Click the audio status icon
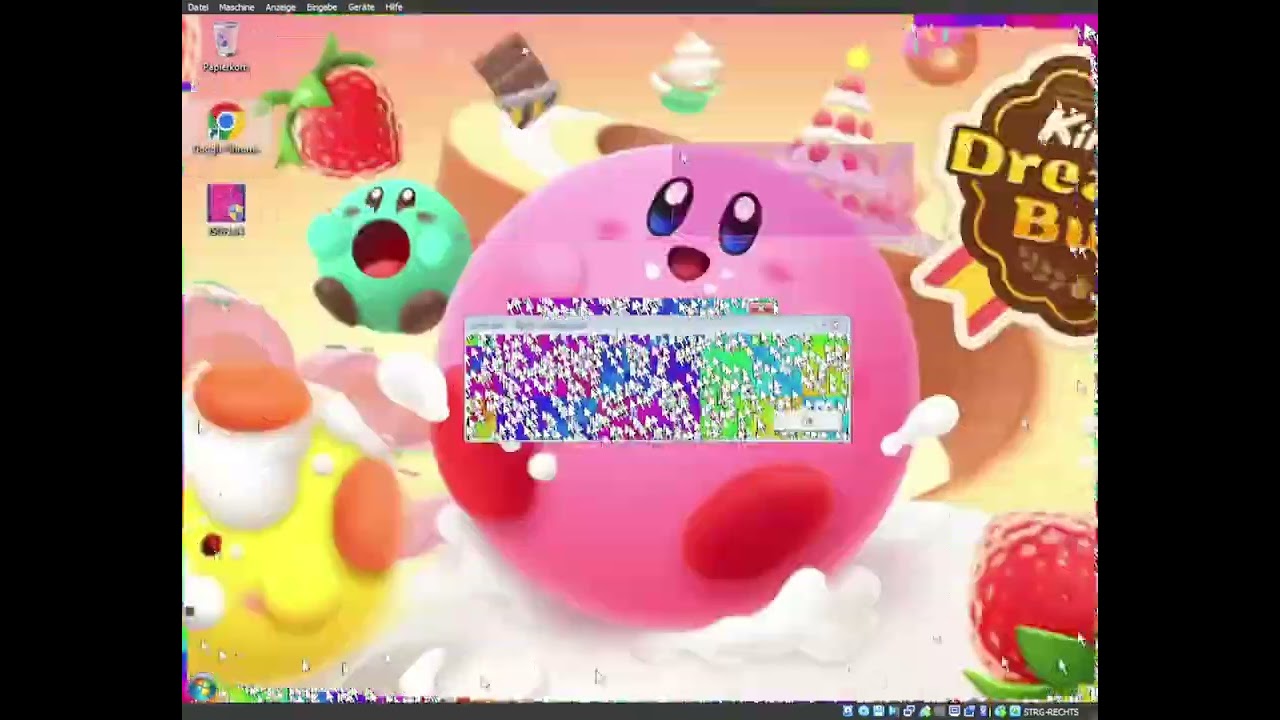The width and height of the screenshot is (1280, 720). pos(893,711)
